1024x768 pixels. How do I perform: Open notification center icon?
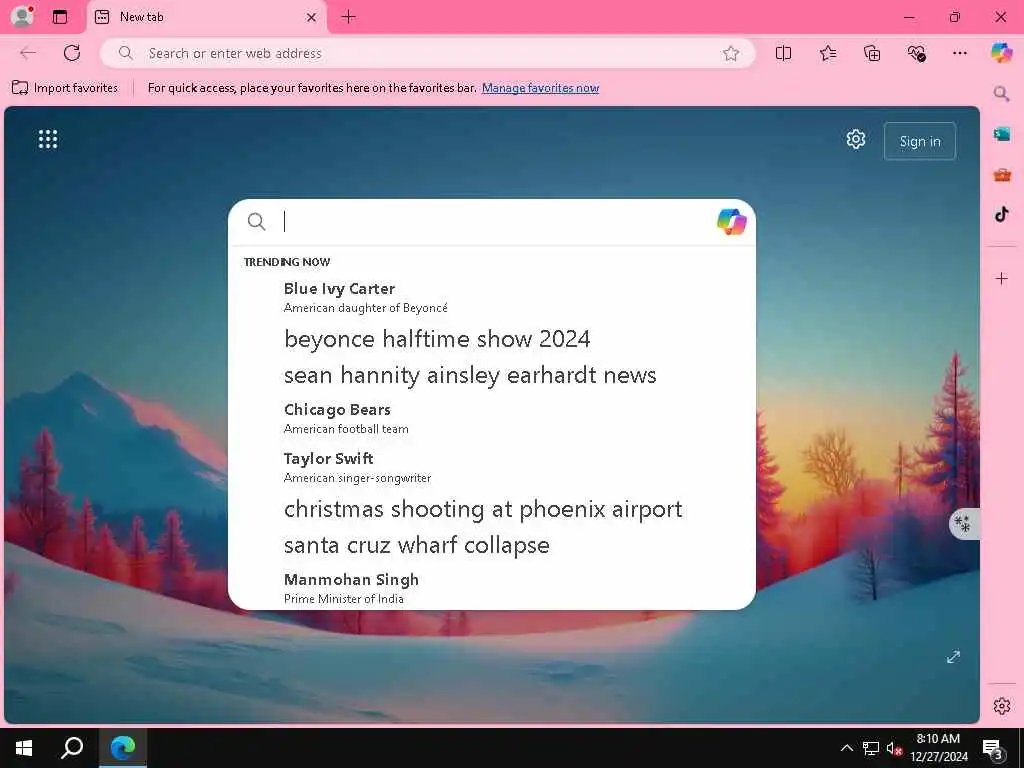click(x=993, y=748)
